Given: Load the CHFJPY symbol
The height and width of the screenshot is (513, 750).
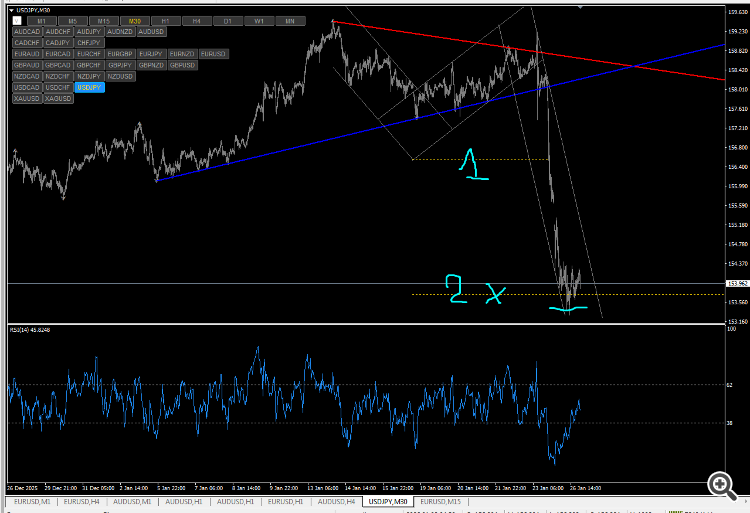Looking at the screenshot, I should [89, 43].
